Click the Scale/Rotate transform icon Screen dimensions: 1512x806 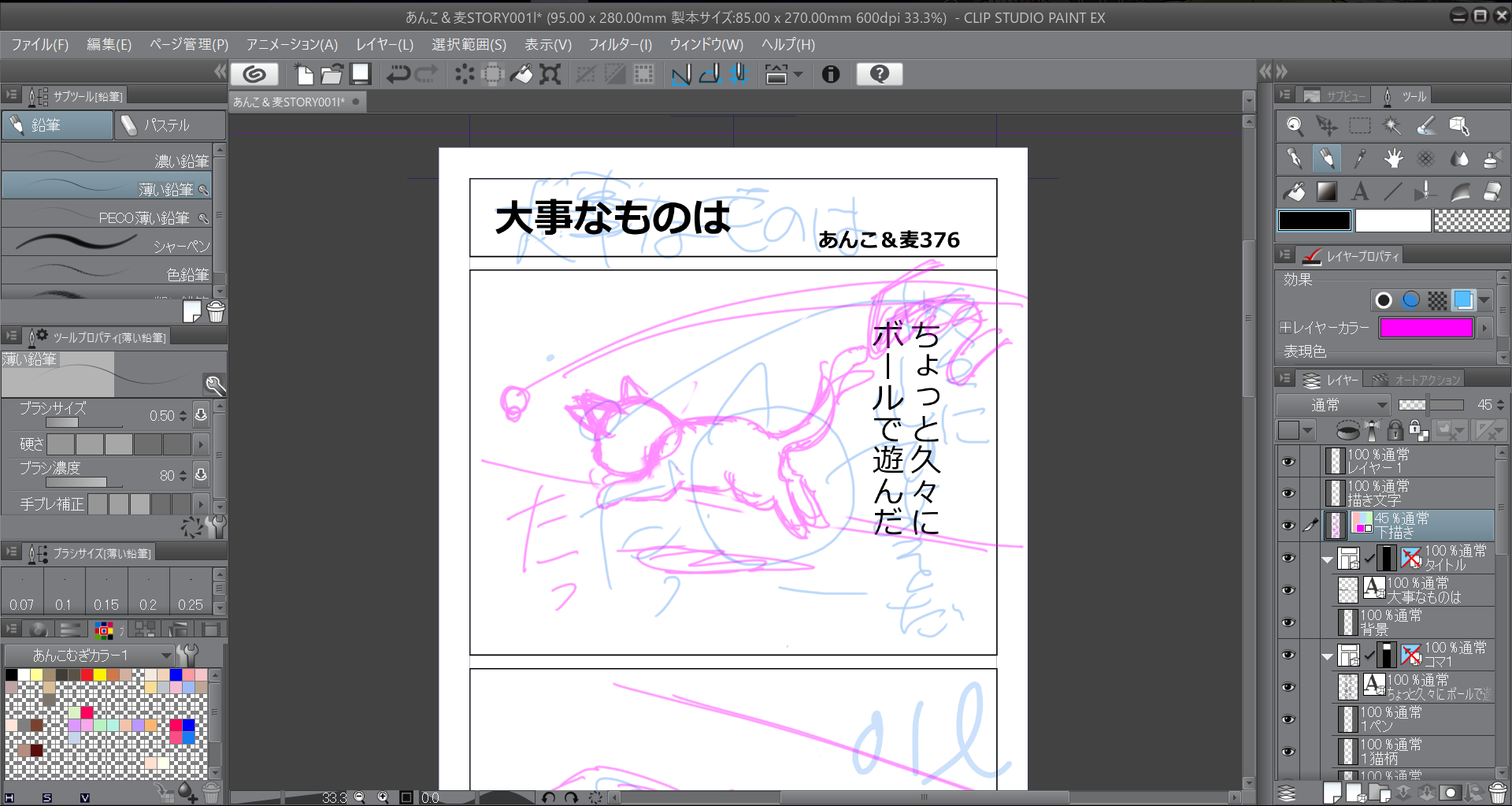coord(550,74)
